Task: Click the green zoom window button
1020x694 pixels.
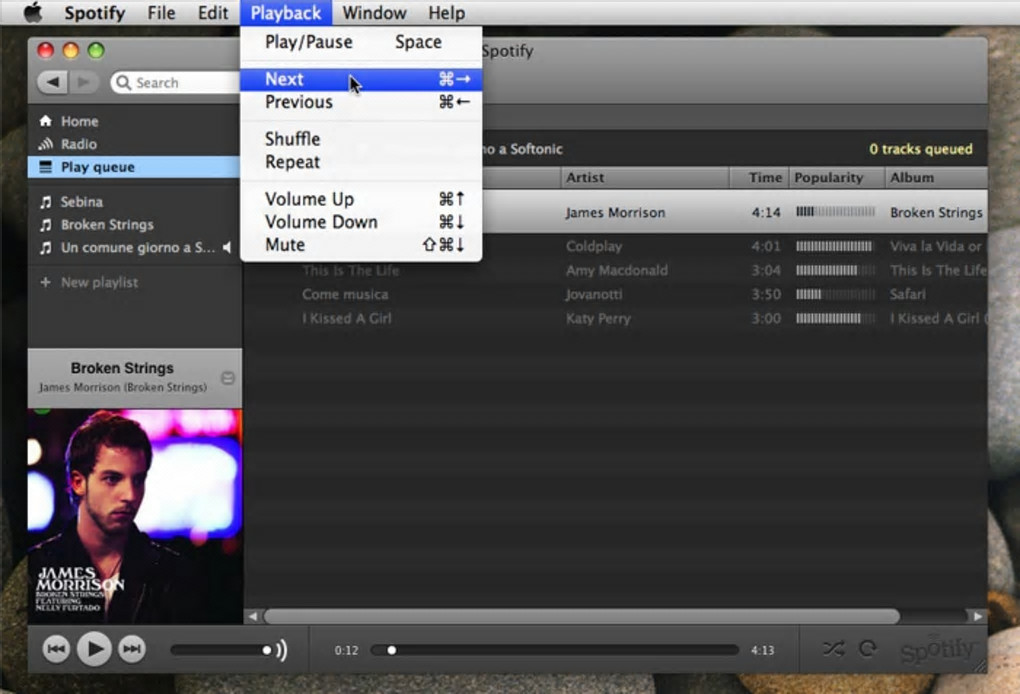Action: pyautogui.click(x=96, y=50)
